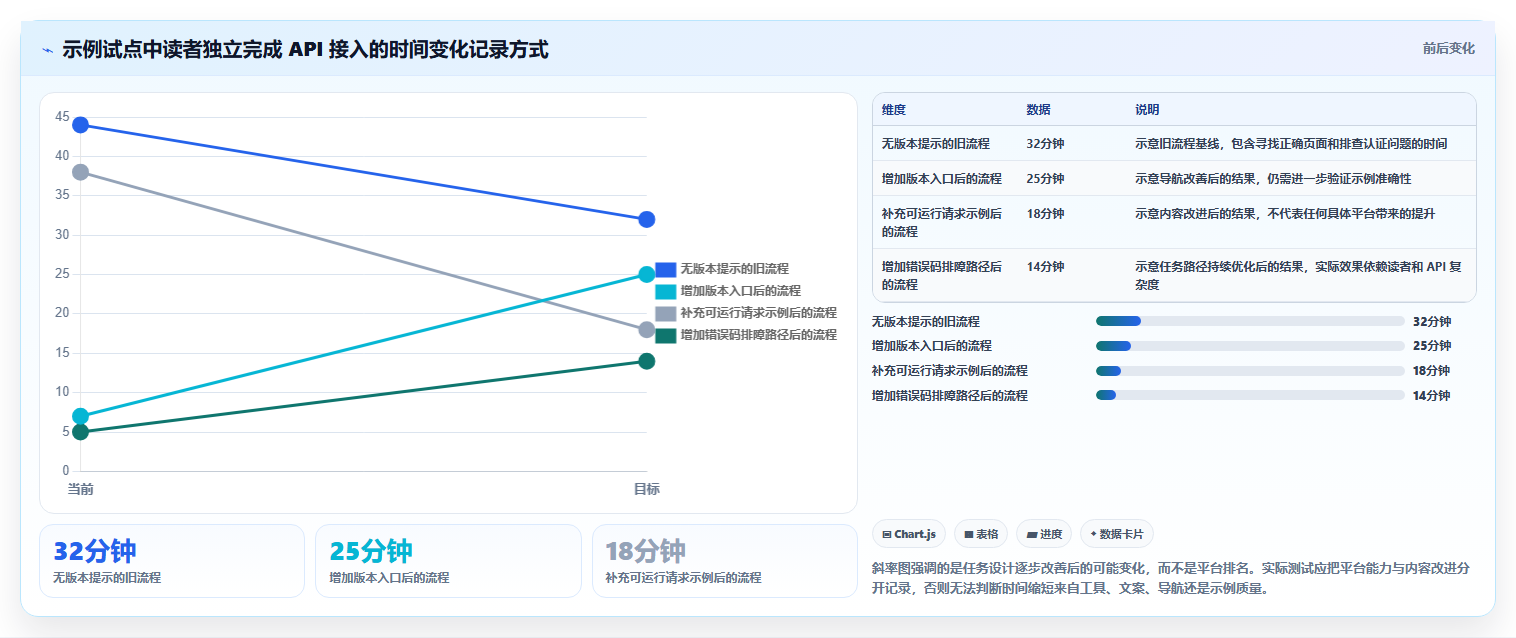1516x638 pixels.
Task: Click the description starting 示意任务路径持续优化后的结果
Action: point(1298,275)
